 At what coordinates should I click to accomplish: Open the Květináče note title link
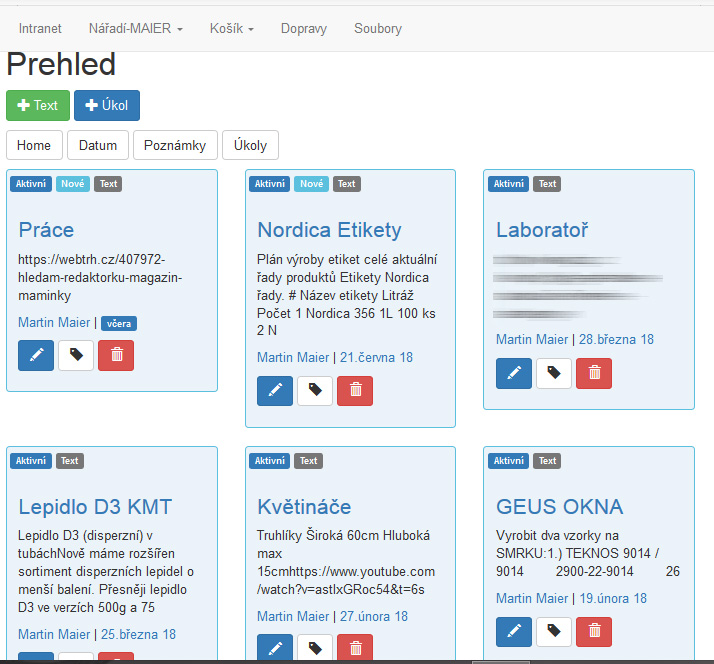coord(304,506)
